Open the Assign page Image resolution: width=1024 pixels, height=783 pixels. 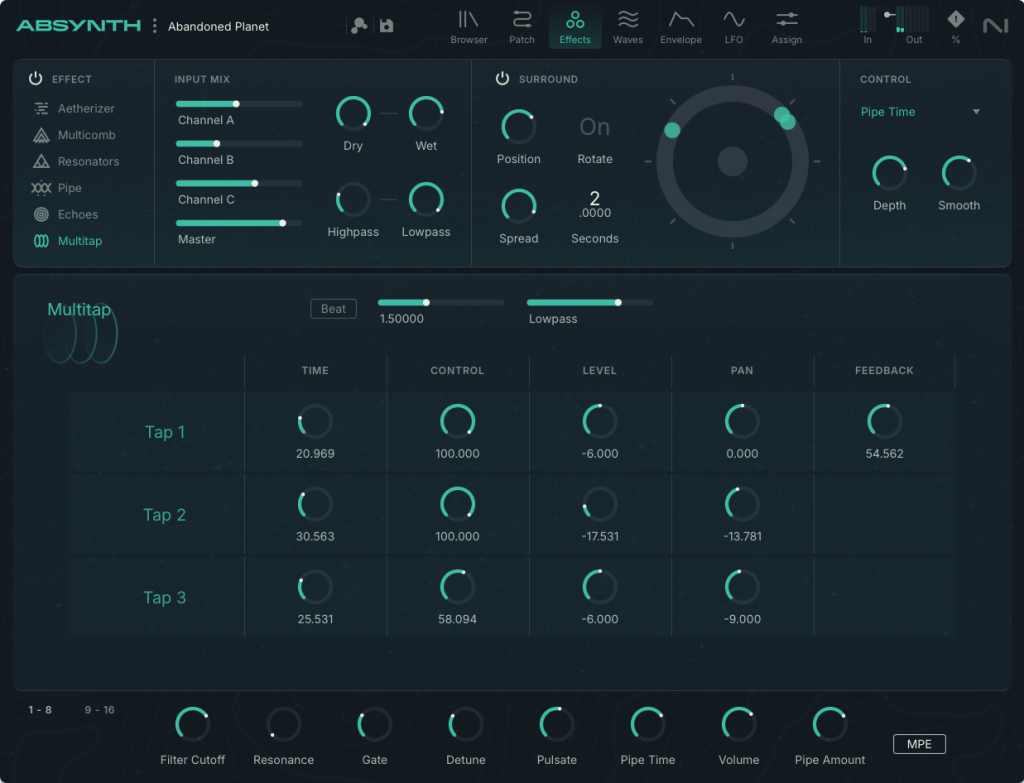(x=787, y=27)
